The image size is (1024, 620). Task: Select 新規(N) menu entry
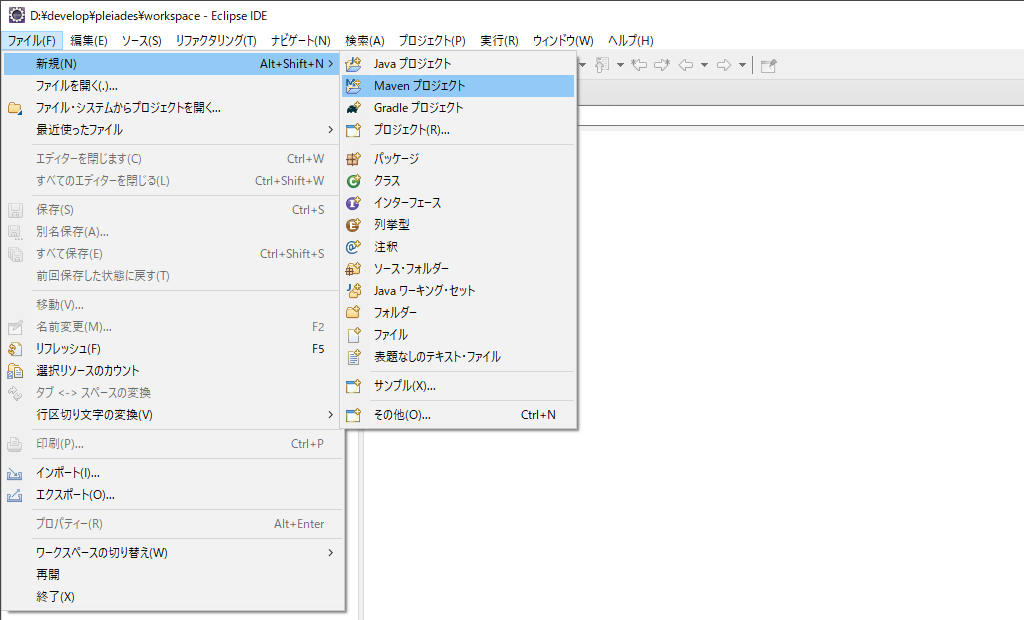click(173, 63)
